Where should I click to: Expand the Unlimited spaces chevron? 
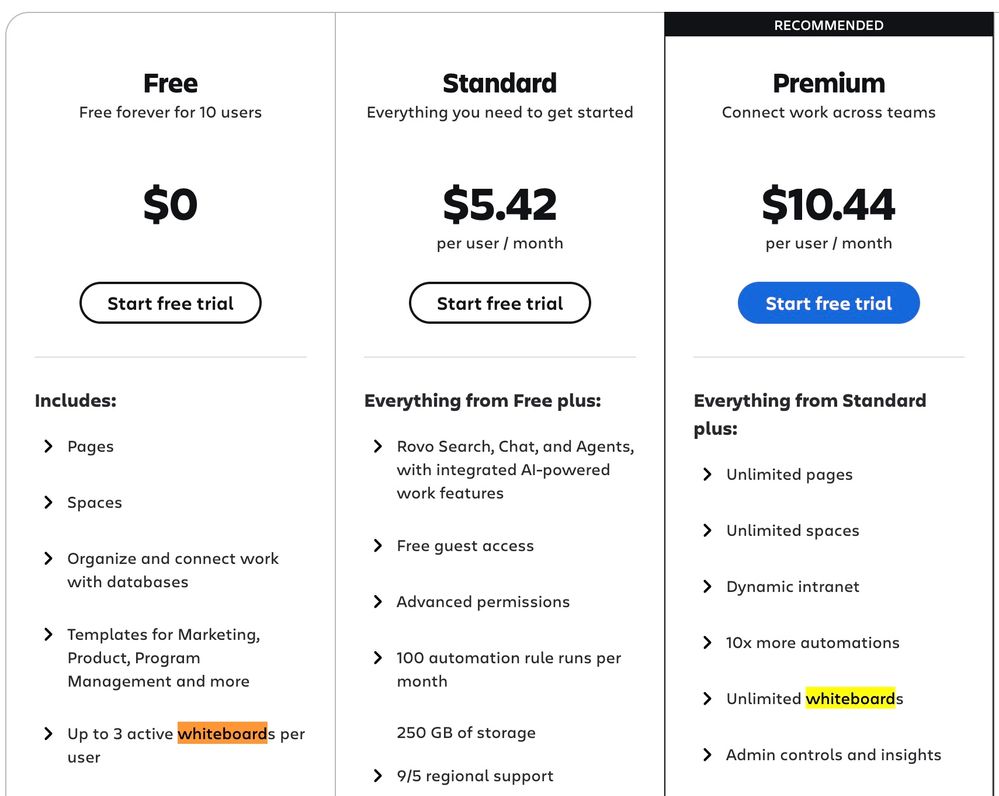(x=708, y=531)
